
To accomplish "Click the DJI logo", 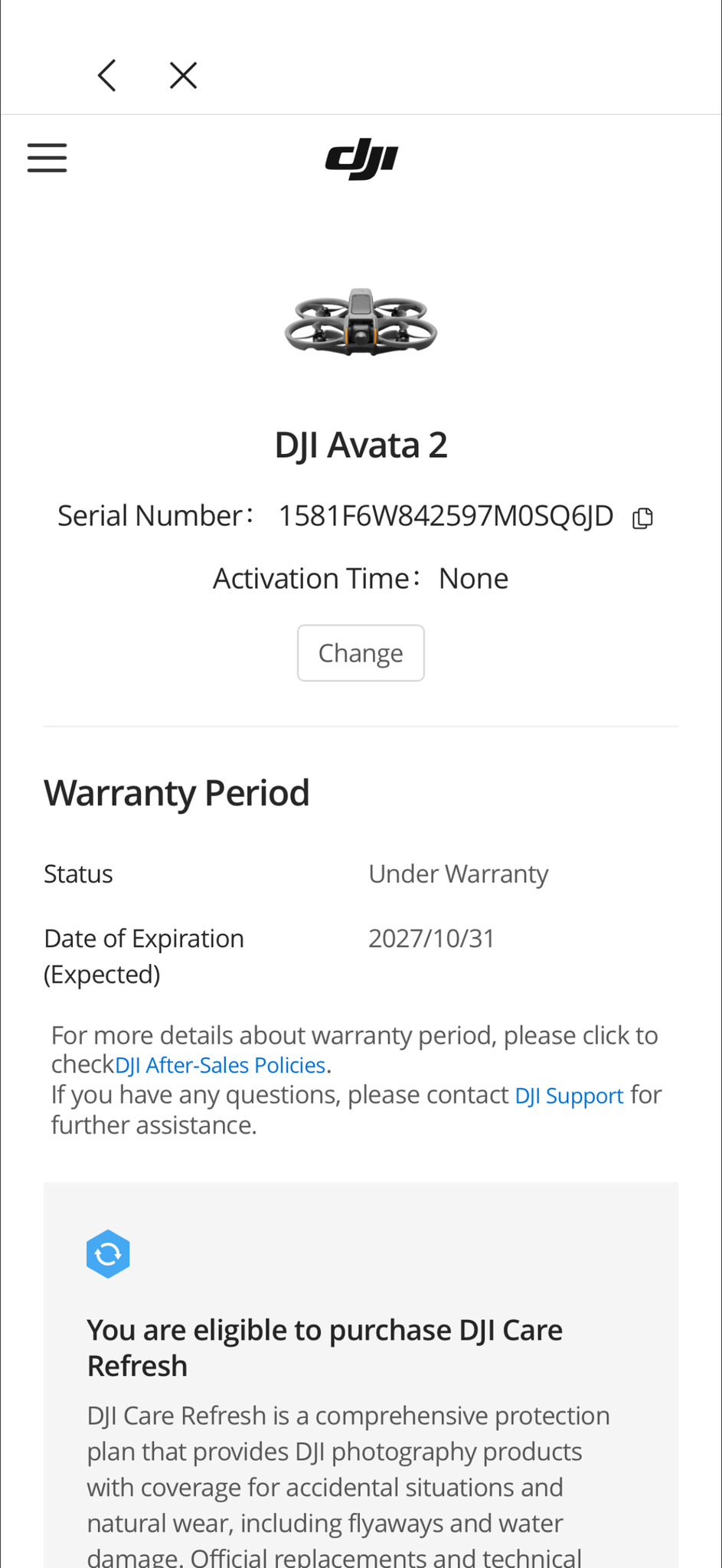I will click(x=361, y=158).
